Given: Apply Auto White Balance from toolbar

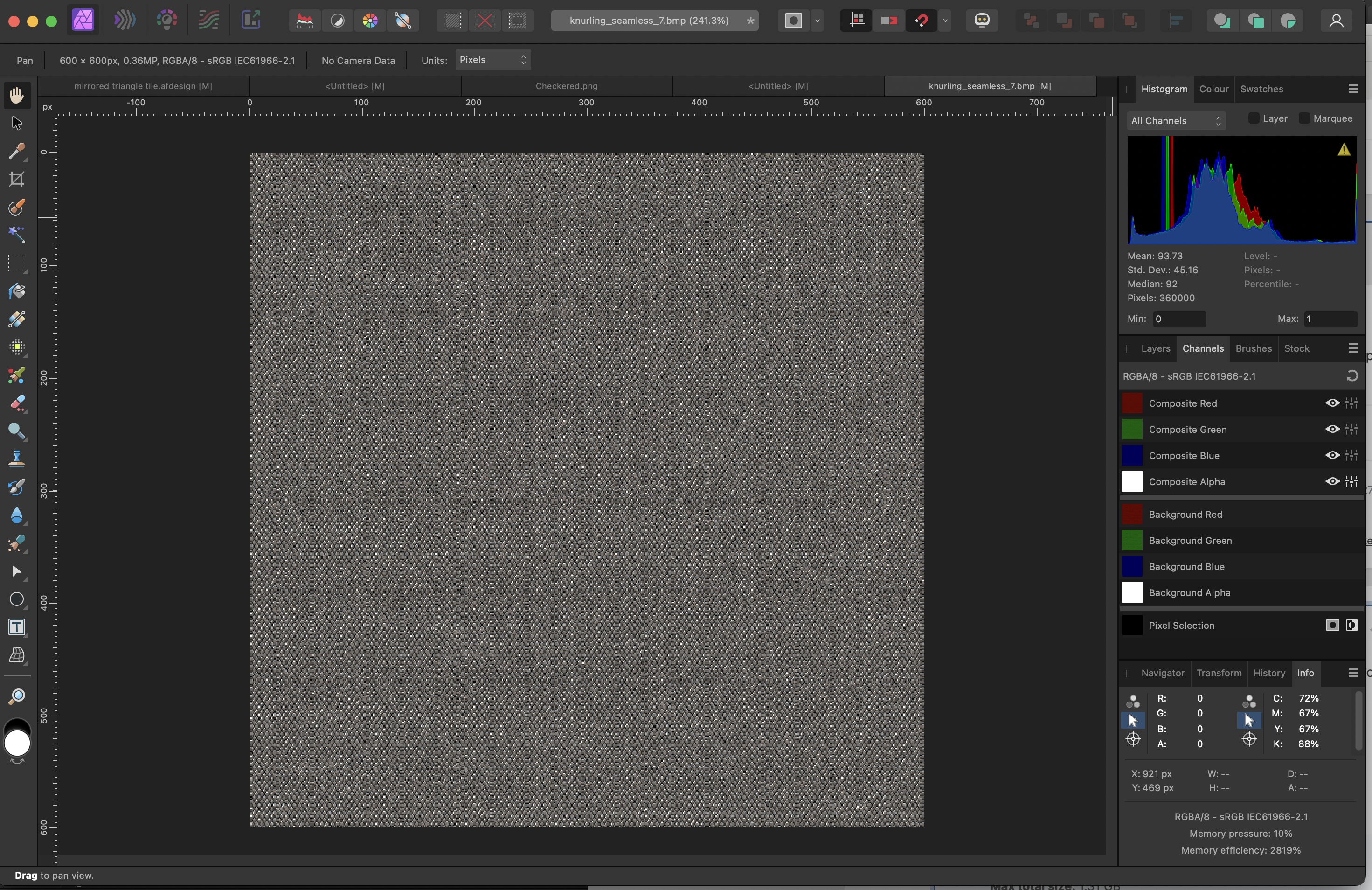Looking at the screenshot, I should click(x=403, y=21).
